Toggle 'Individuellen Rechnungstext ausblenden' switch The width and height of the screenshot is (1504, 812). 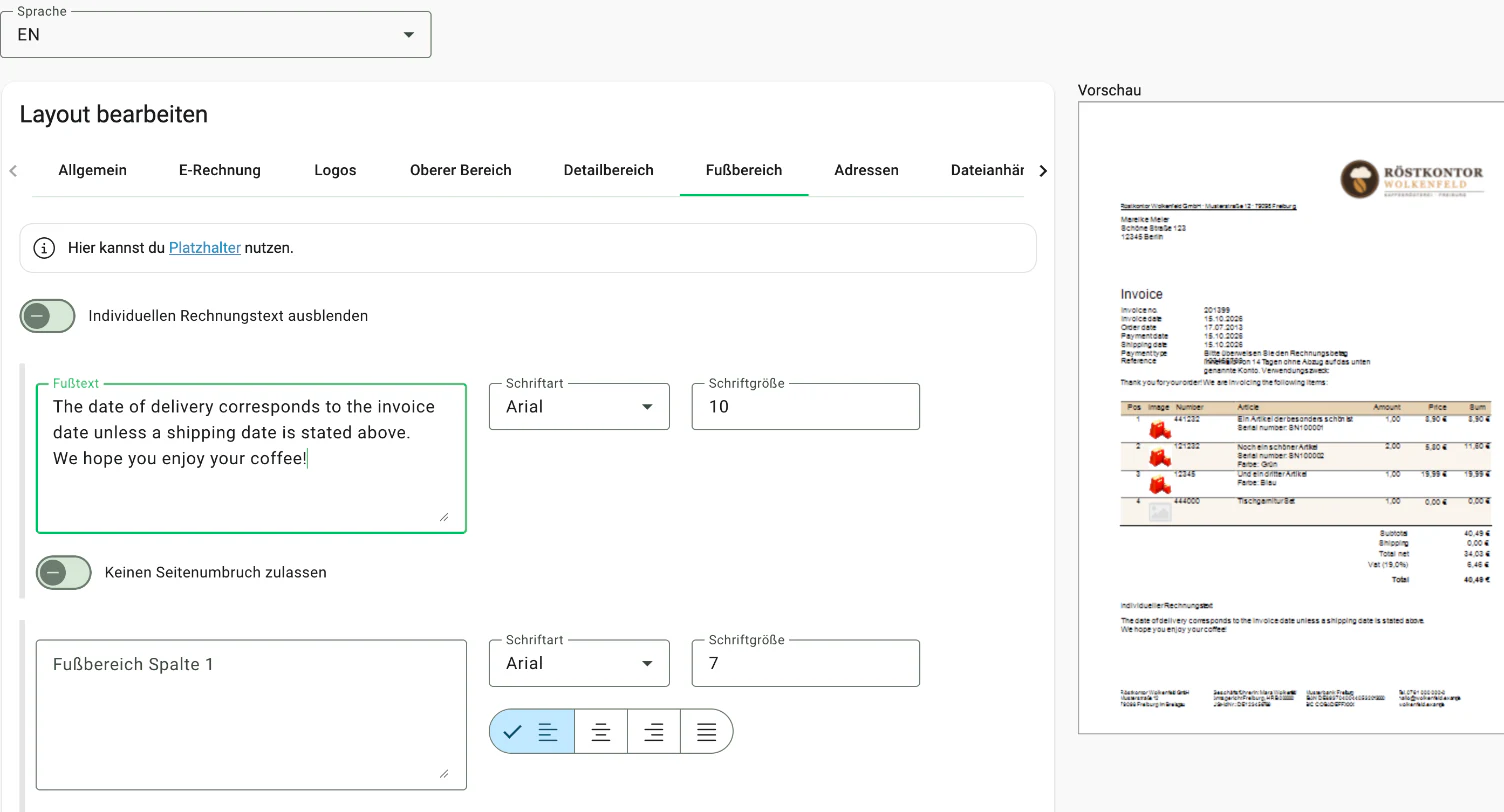[48, 316]
